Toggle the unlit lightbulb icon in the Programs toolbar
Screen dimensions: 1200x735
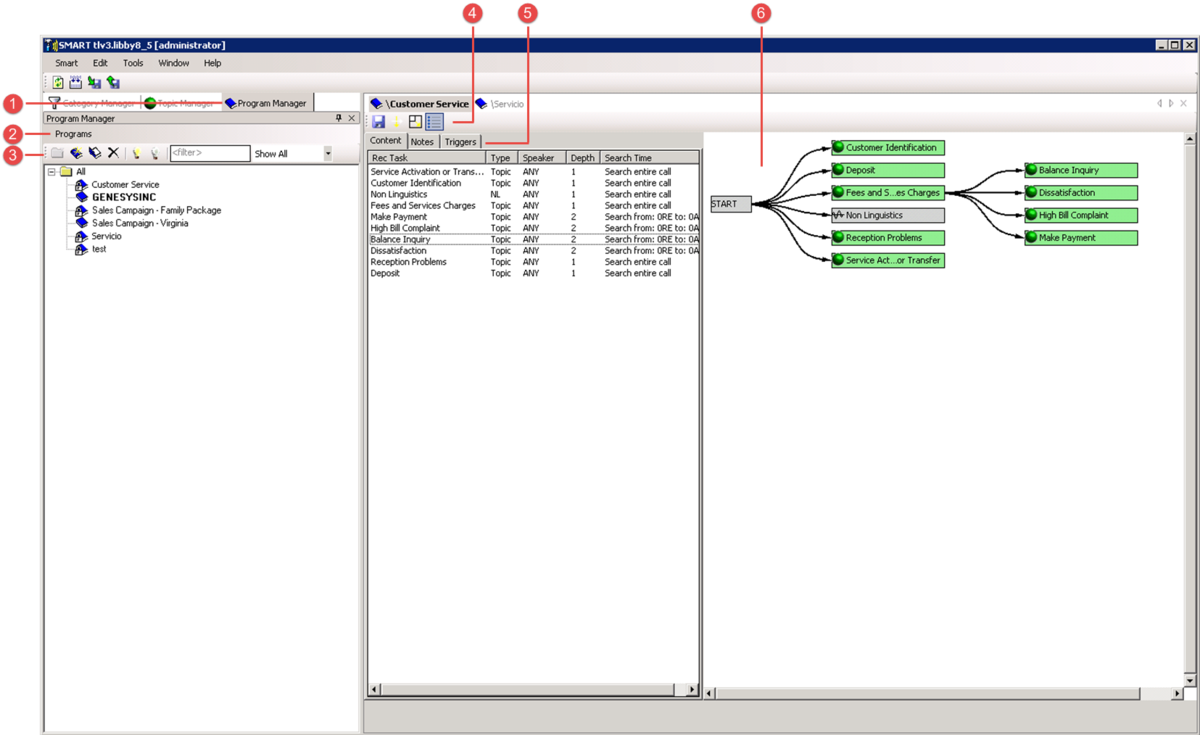click(155, 152)
